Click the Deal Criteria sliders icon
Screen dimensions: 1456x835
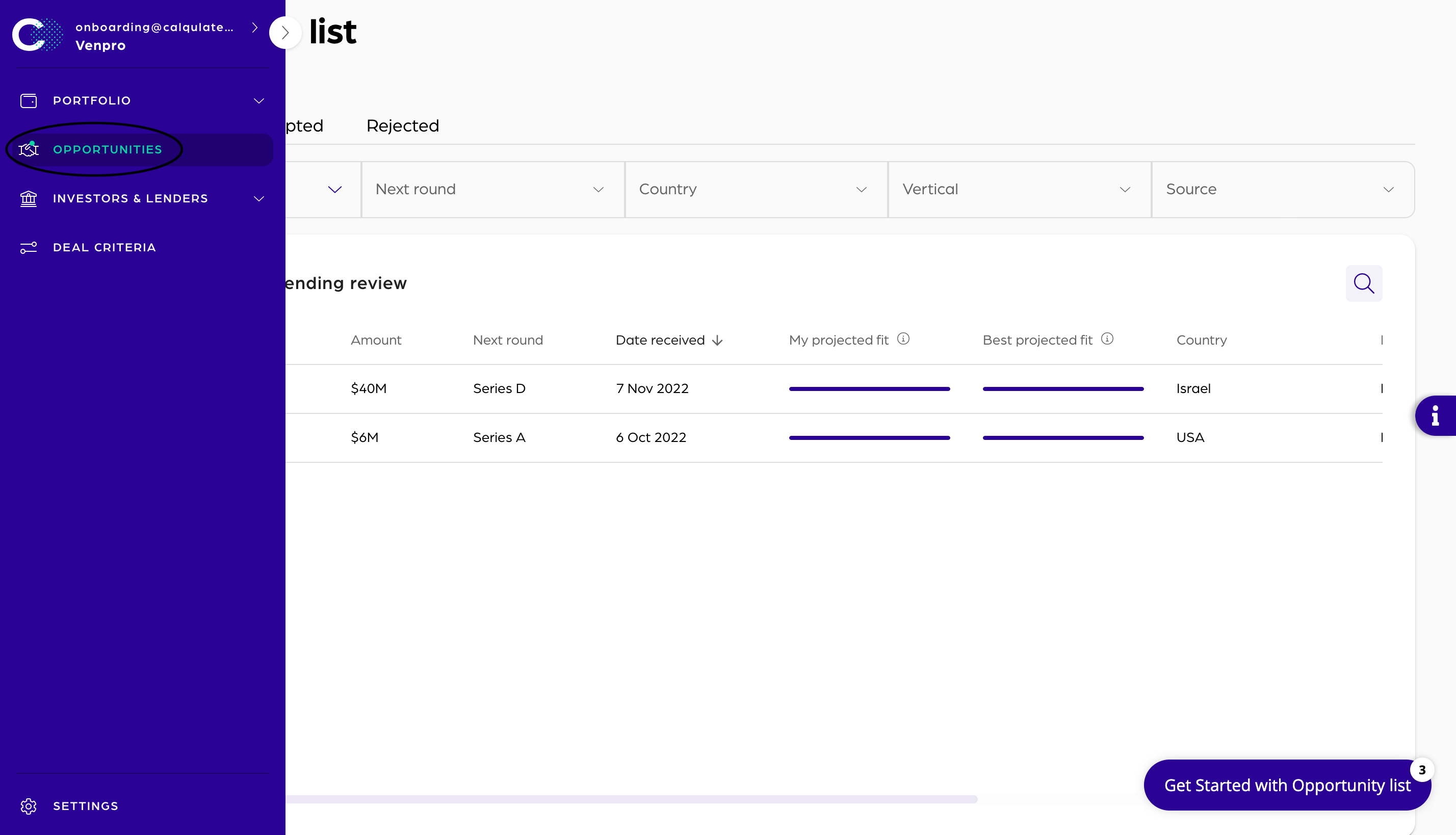28,247
